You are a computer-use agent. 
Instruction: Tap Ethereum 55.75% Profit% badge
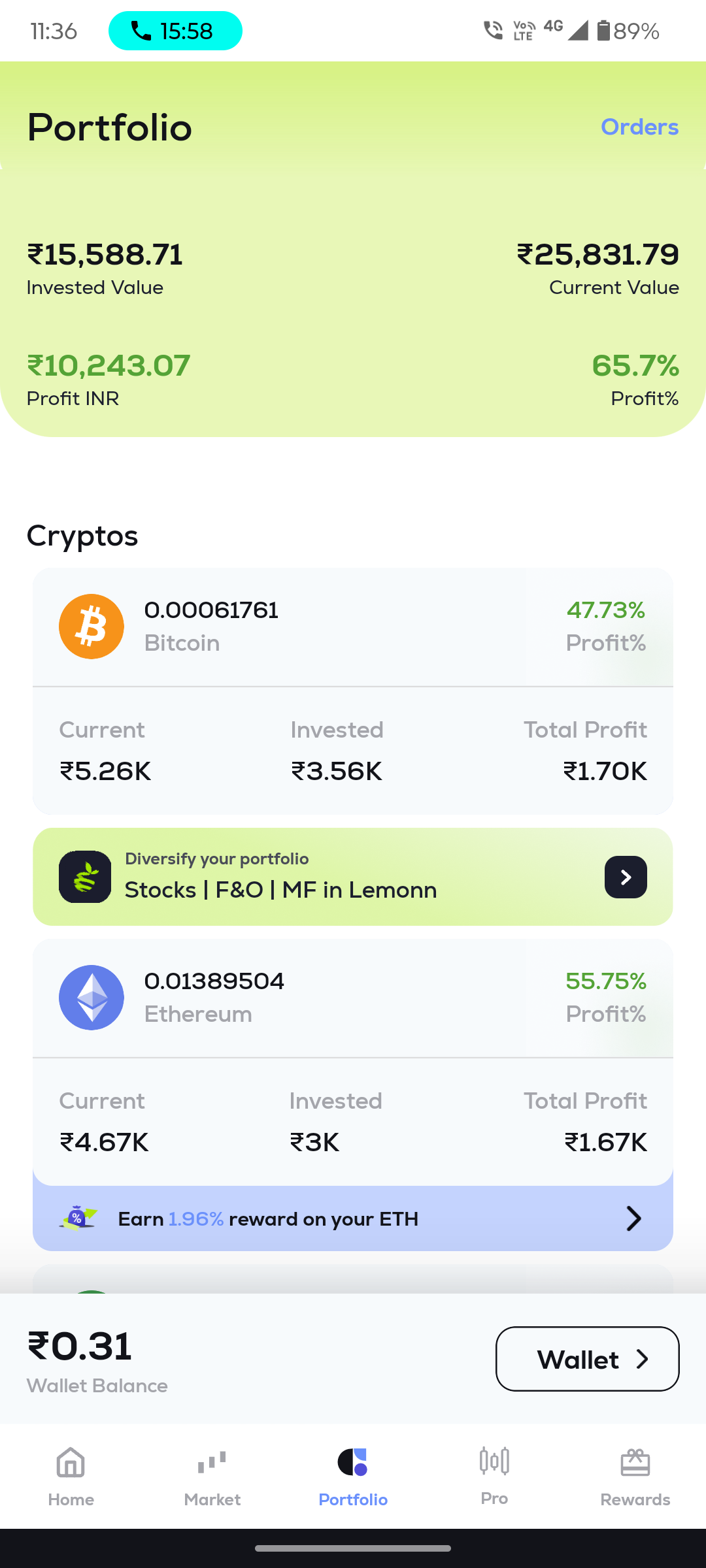(605, 998)
